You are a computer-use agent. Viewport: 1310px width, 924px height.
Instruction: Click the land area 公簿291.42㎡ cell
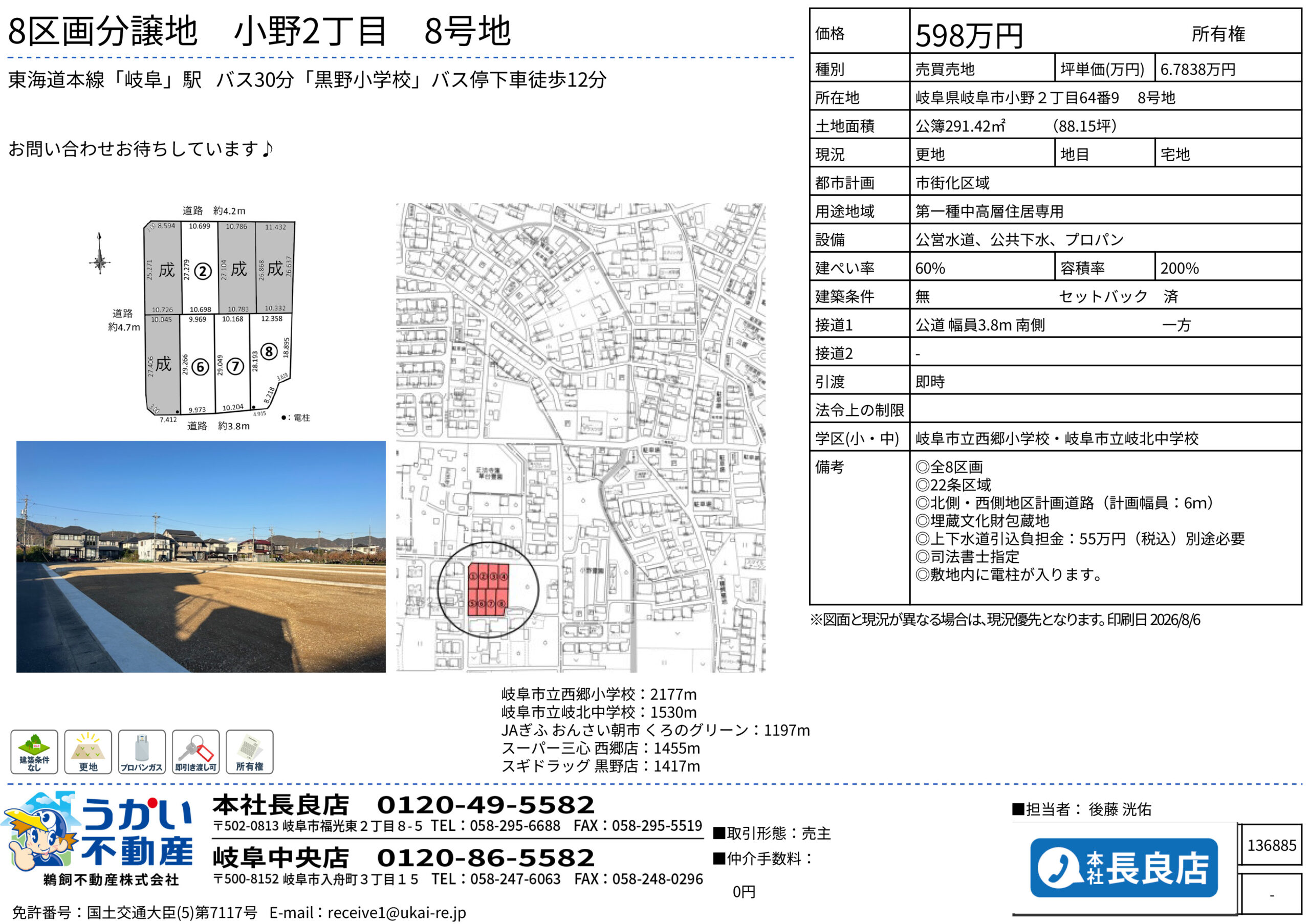[1105, 125]
